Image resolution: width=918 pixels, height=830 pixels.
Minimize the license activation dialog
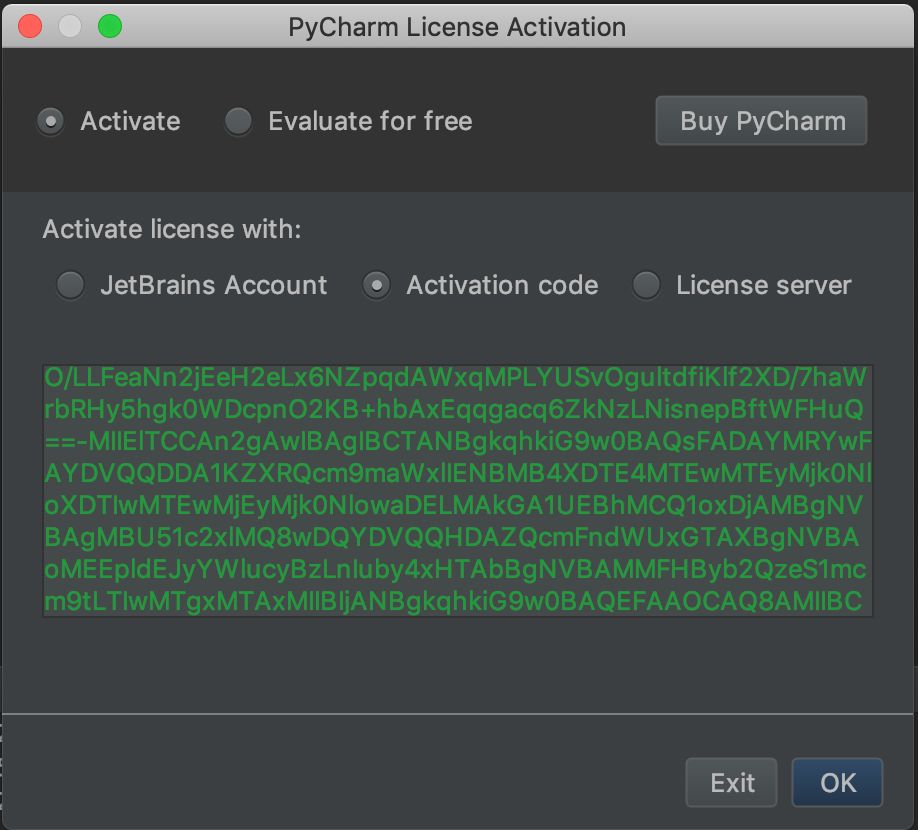(70, 27)
